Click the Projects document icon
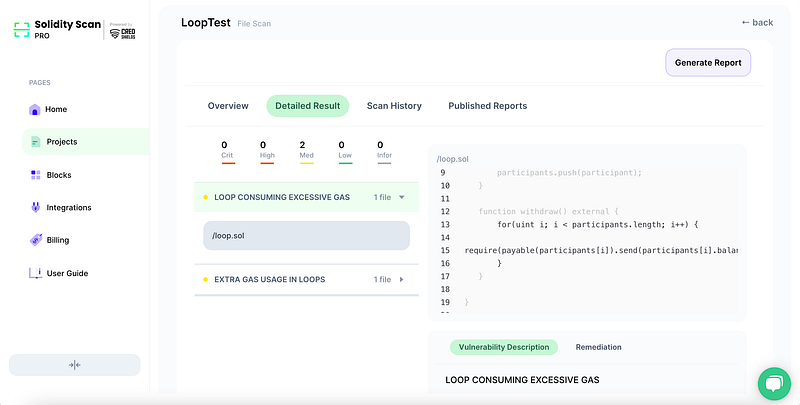This screenshot has width=800, height=405. (35, 142)
